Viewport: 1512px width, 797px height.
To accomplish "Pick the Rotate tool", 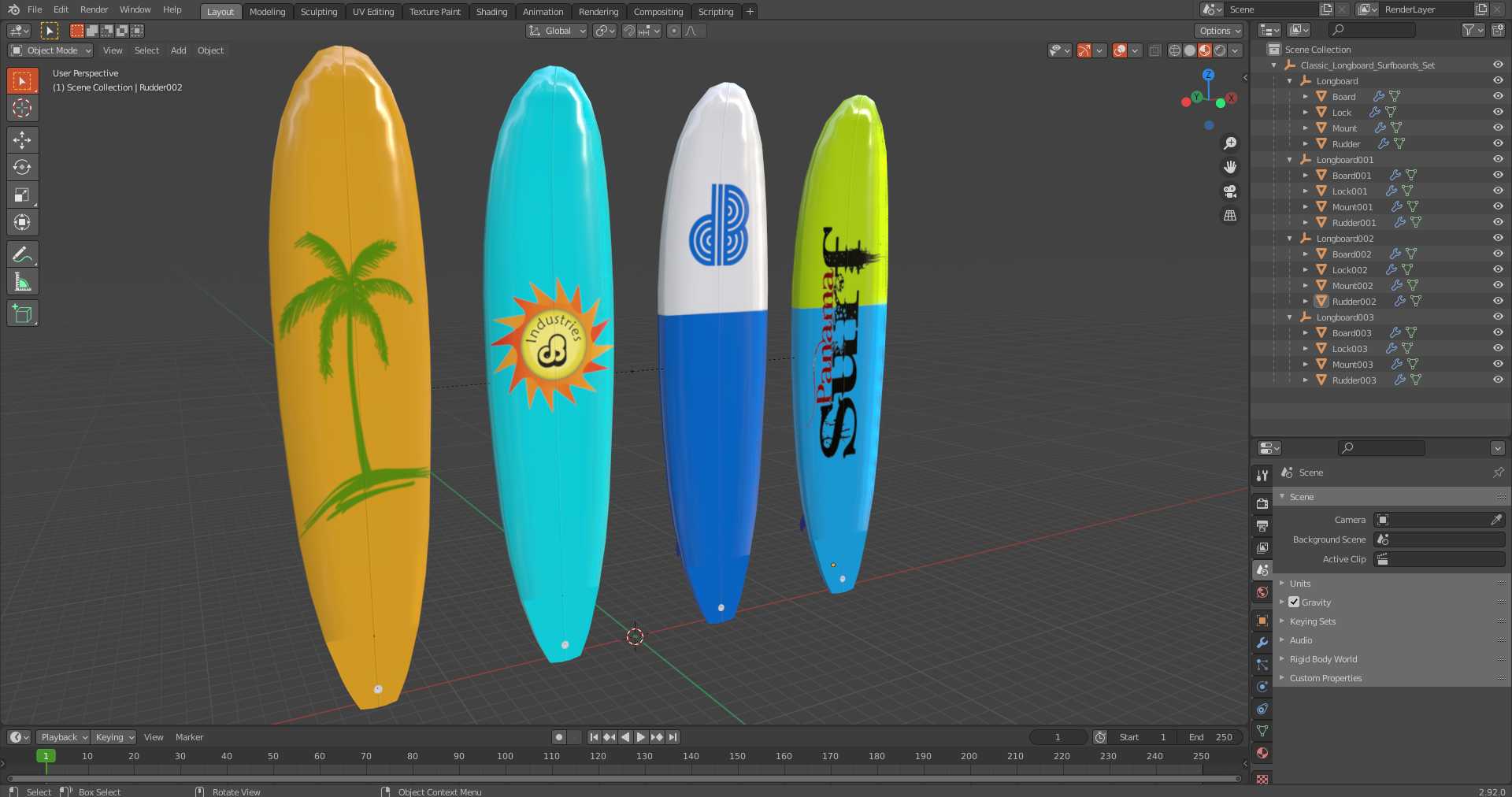I will (x=22, y=167).
